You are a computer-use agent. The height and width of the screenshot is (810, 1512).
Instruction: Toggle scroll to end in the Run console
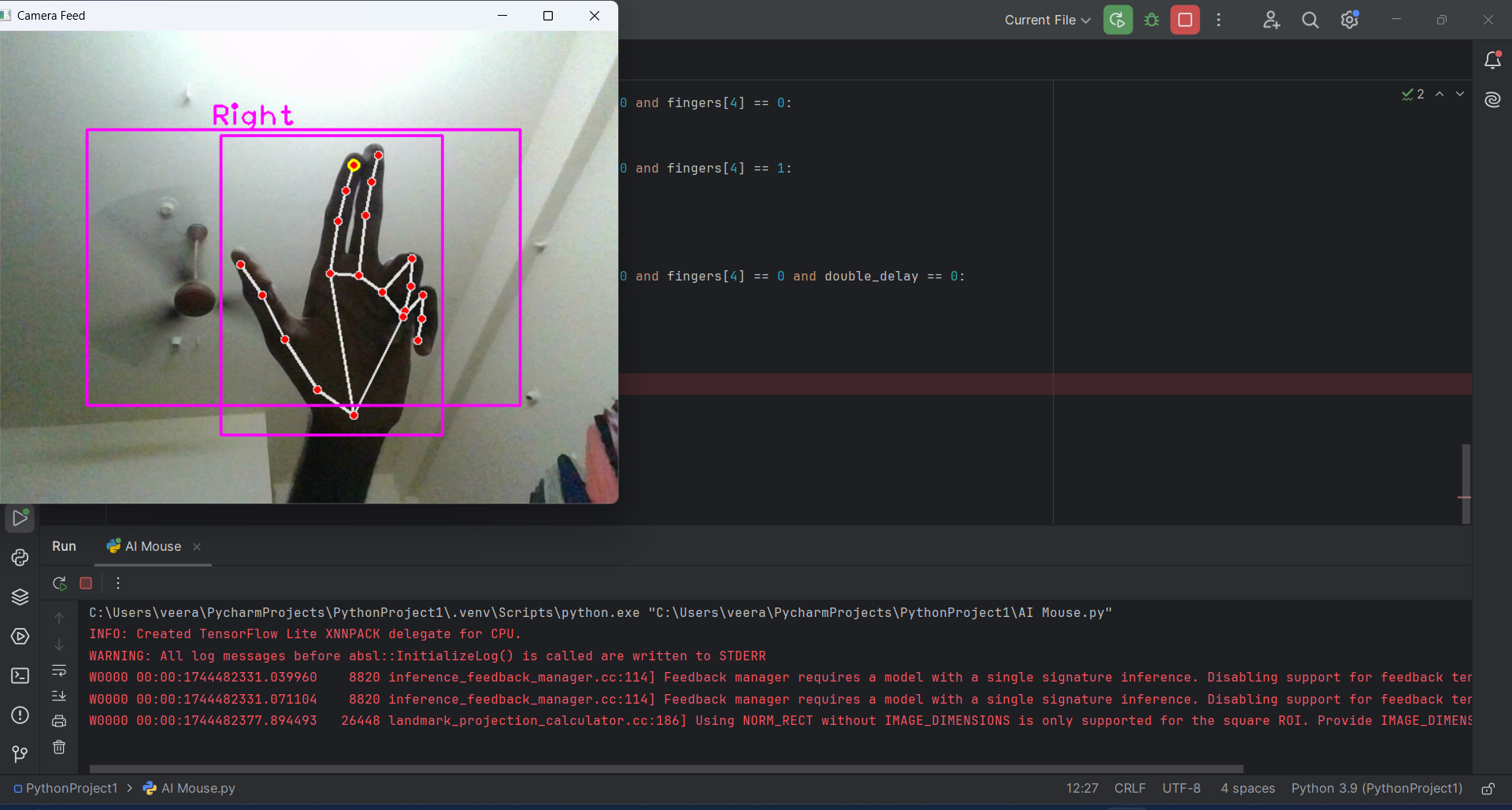pos(59,696)
